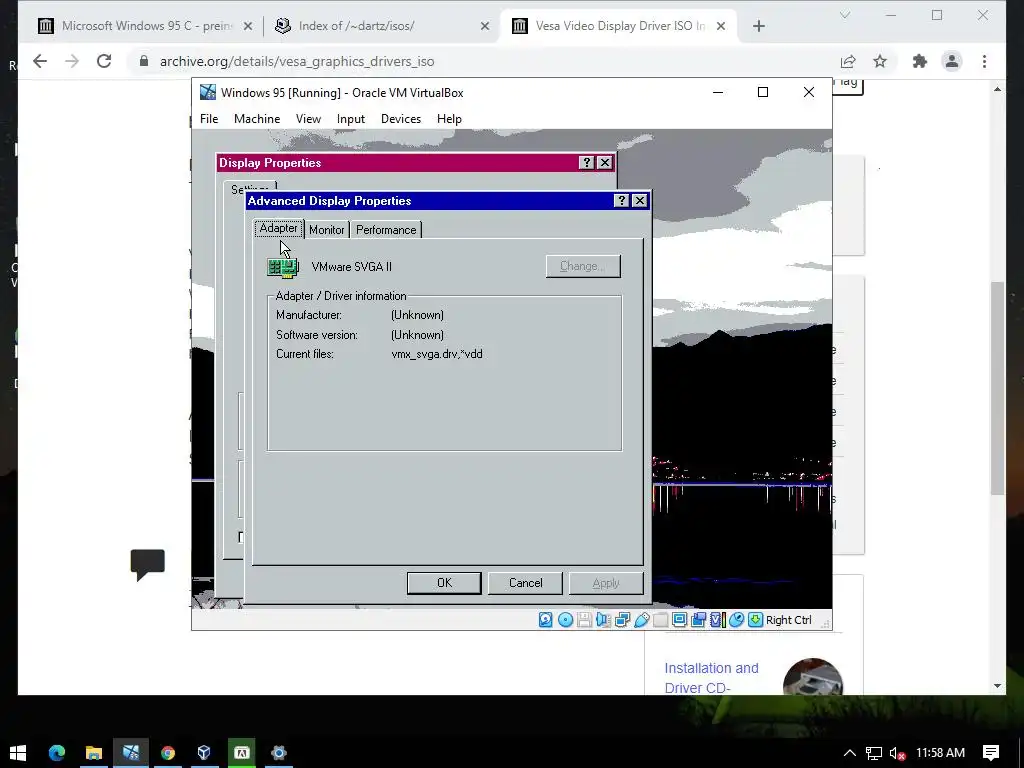The image size is (1024, 768).
Task: Switch to the Adapter tab
Action: point(279,228)
